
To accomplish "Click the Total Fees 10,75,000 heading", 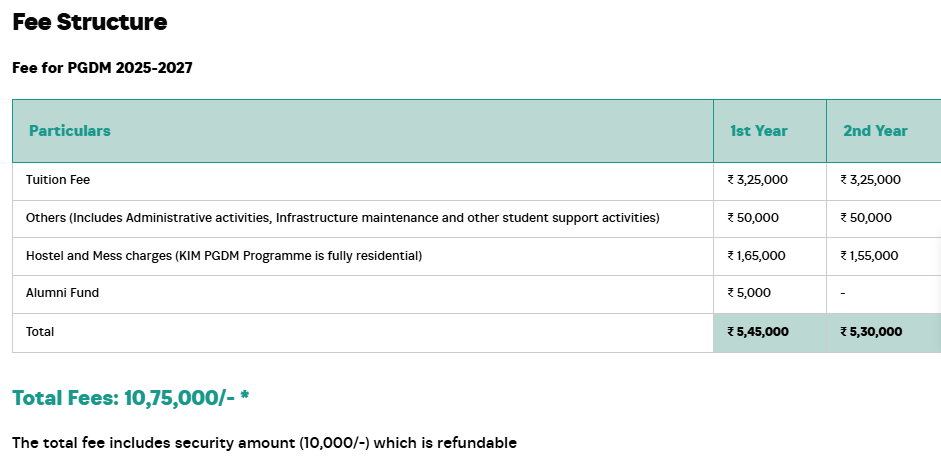I will [x=131, y=398].
